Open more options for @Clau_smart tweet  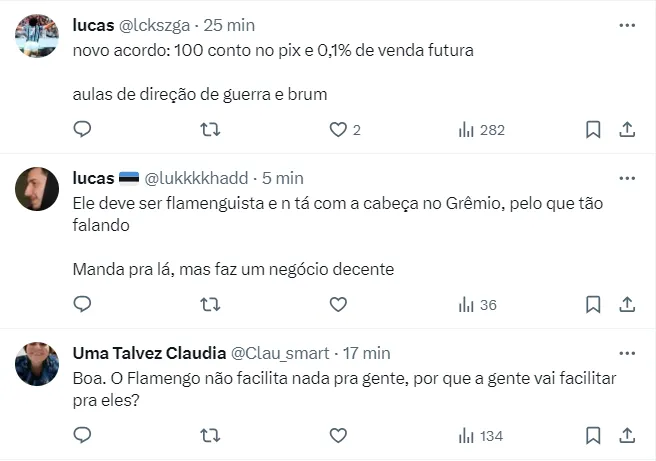point(627,353)
